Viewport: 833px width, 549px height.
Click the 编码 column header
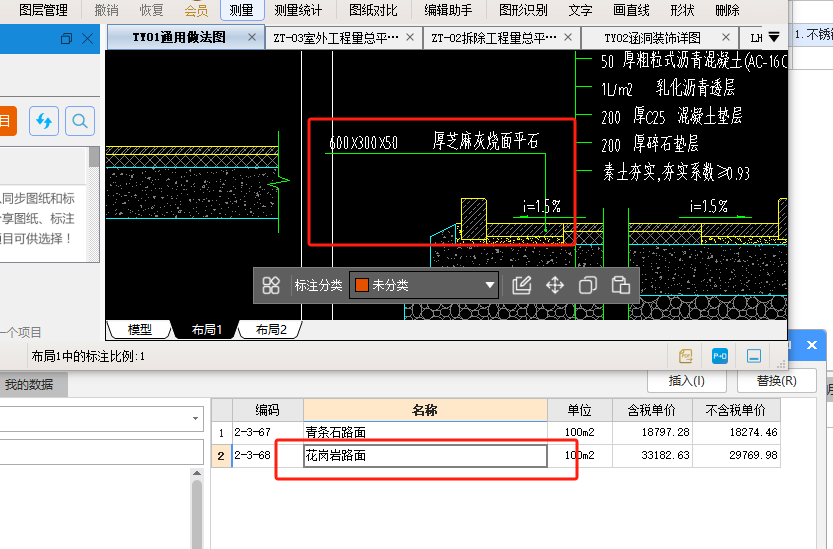coord(267,410)
